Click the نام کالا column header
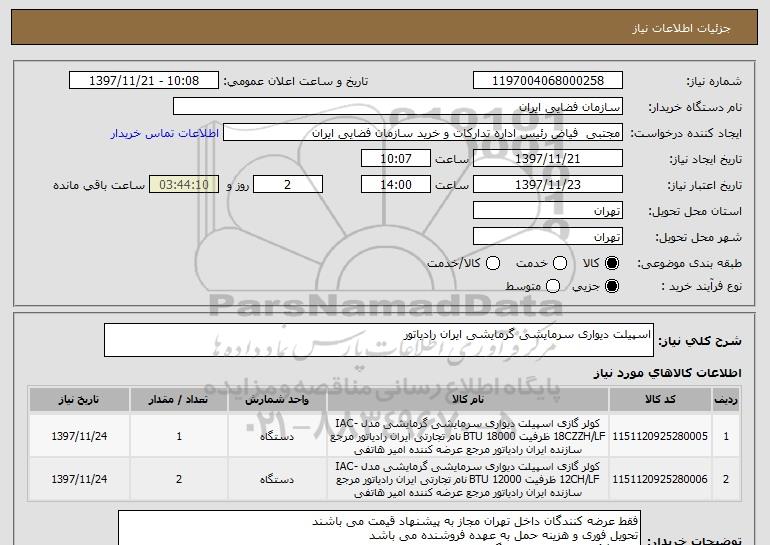 pos(468,400)
